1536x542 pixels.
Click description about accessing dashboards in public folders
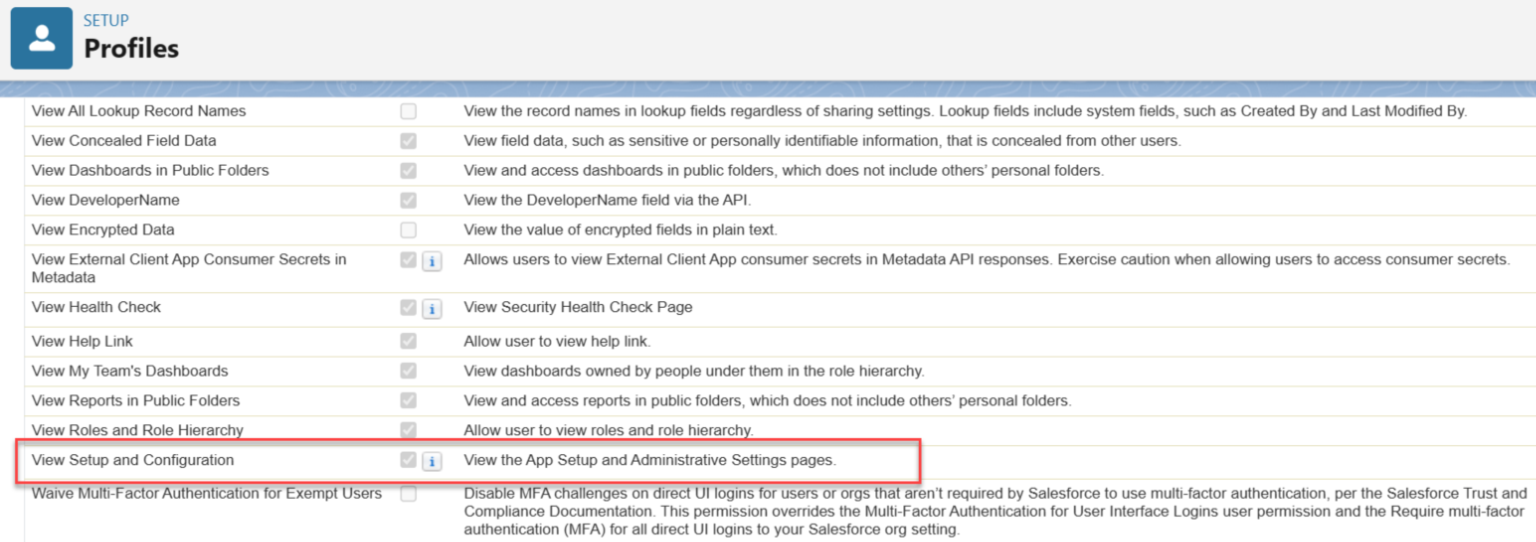[x=784, y=171]
